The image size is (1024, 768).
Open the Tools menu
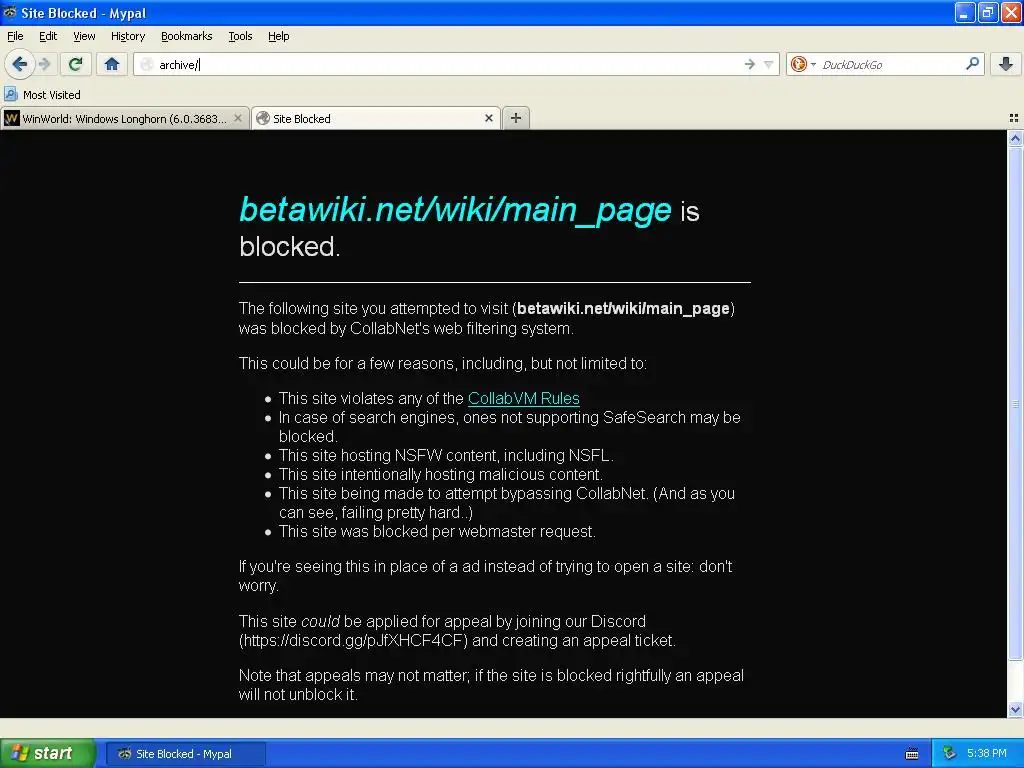coord(240,36)
